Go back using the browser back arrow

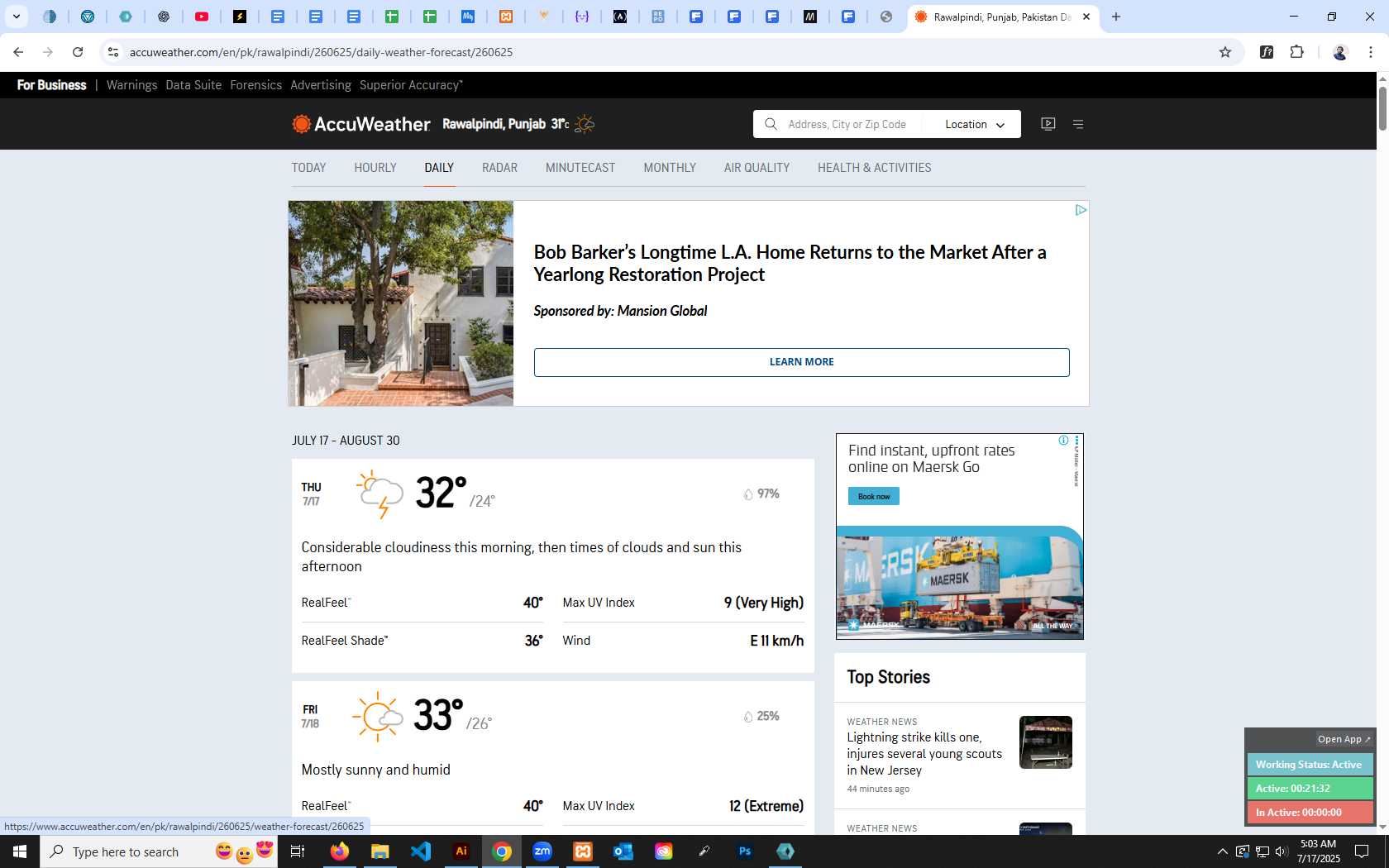(x=18, y=52)
